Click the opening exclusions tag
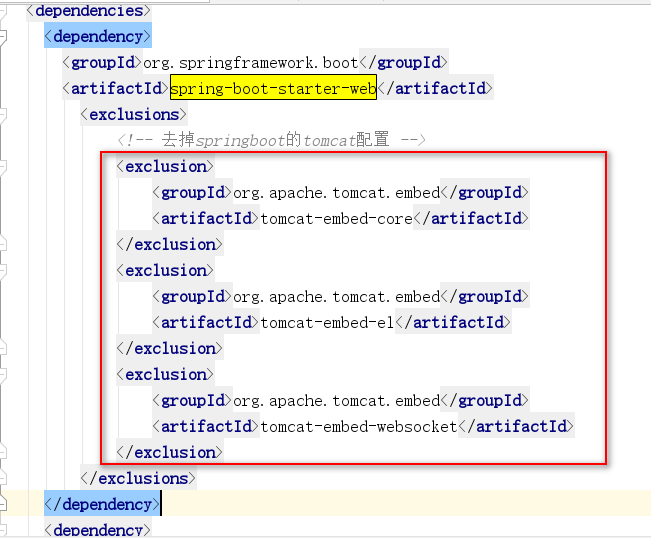Screen dimensions: 651x538 [x=134, y=115]
